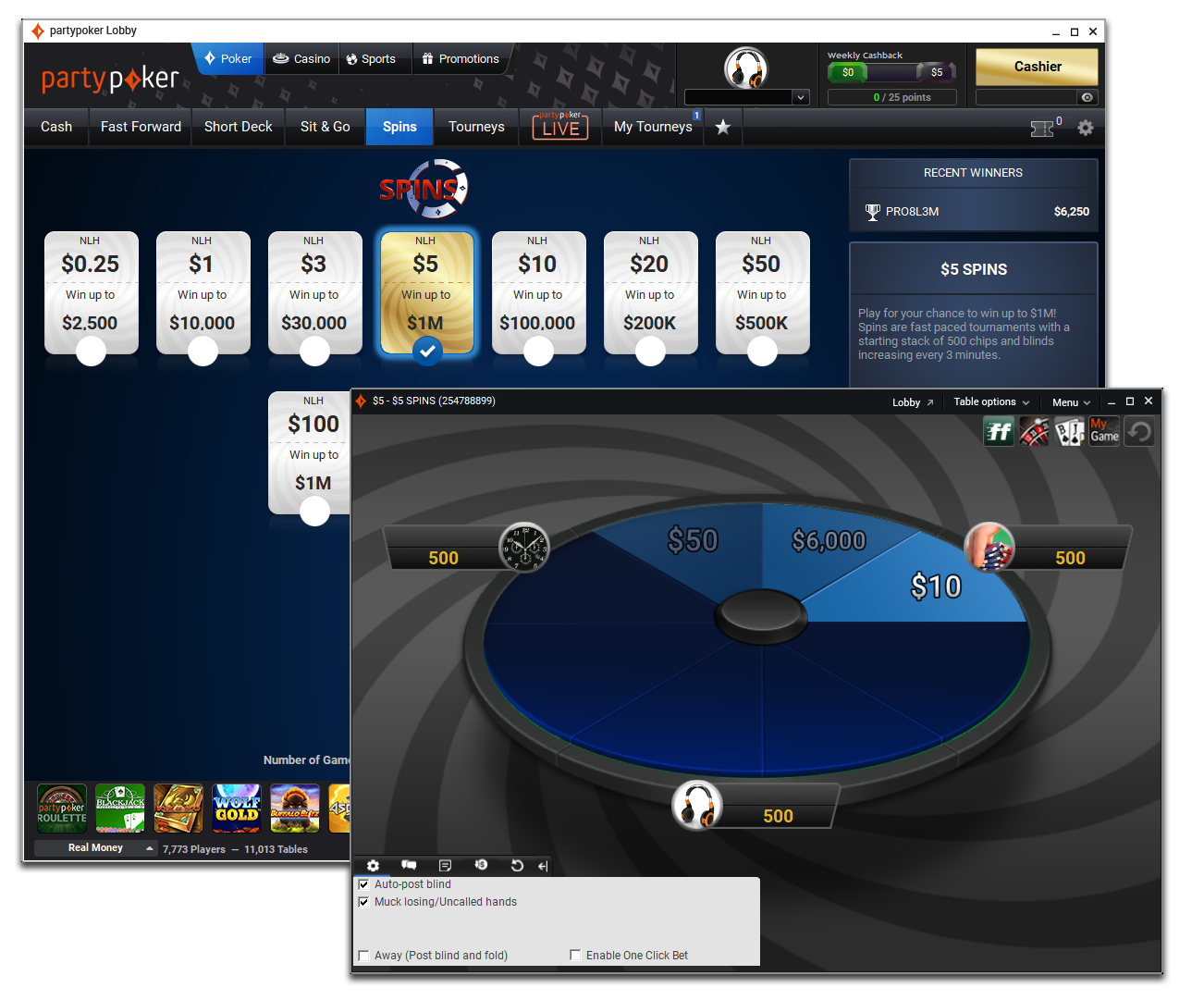1204x1000 pixels.
Task: Open the Casino tab
Action: click(301, 59)
